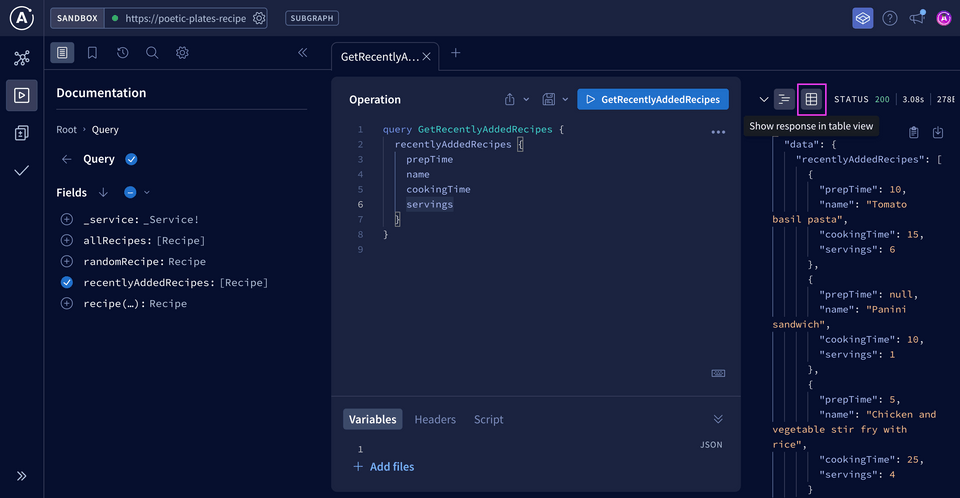Image resolution: width=960 pixels, height=498 pixels.
Task: Open Explorer settings gear icon
Action: pos(182,53)
